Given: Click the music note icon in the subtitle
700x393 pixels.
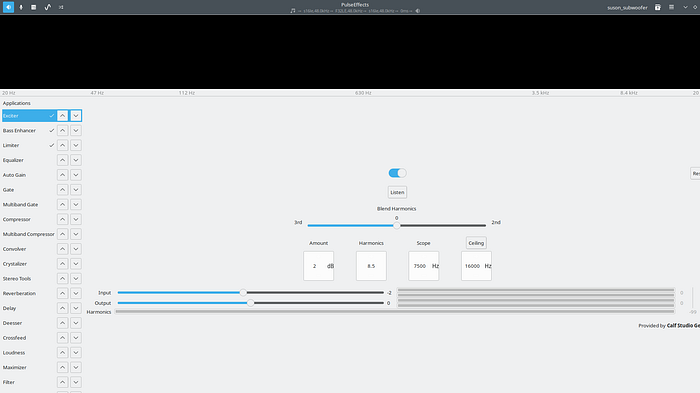Looking at the screenshot, I should (293, 11).
